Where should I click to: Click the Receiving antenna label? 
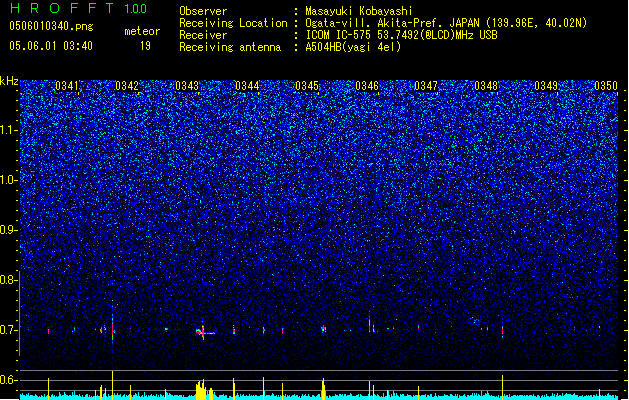(x=230, y=47)
